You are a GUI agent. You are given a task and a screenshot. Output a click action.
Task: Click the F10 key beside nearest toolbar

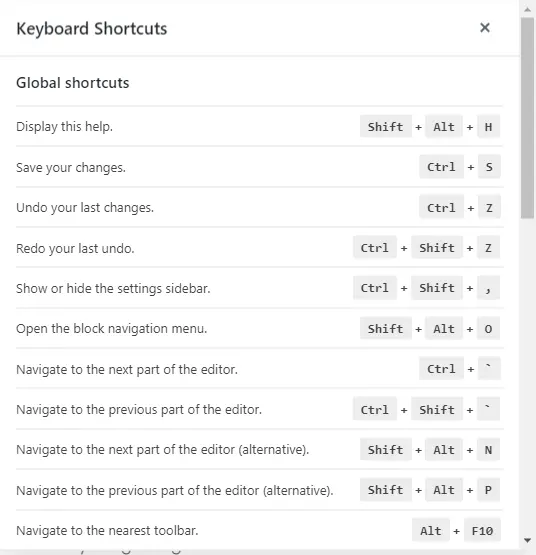click(x=482, y=531)
